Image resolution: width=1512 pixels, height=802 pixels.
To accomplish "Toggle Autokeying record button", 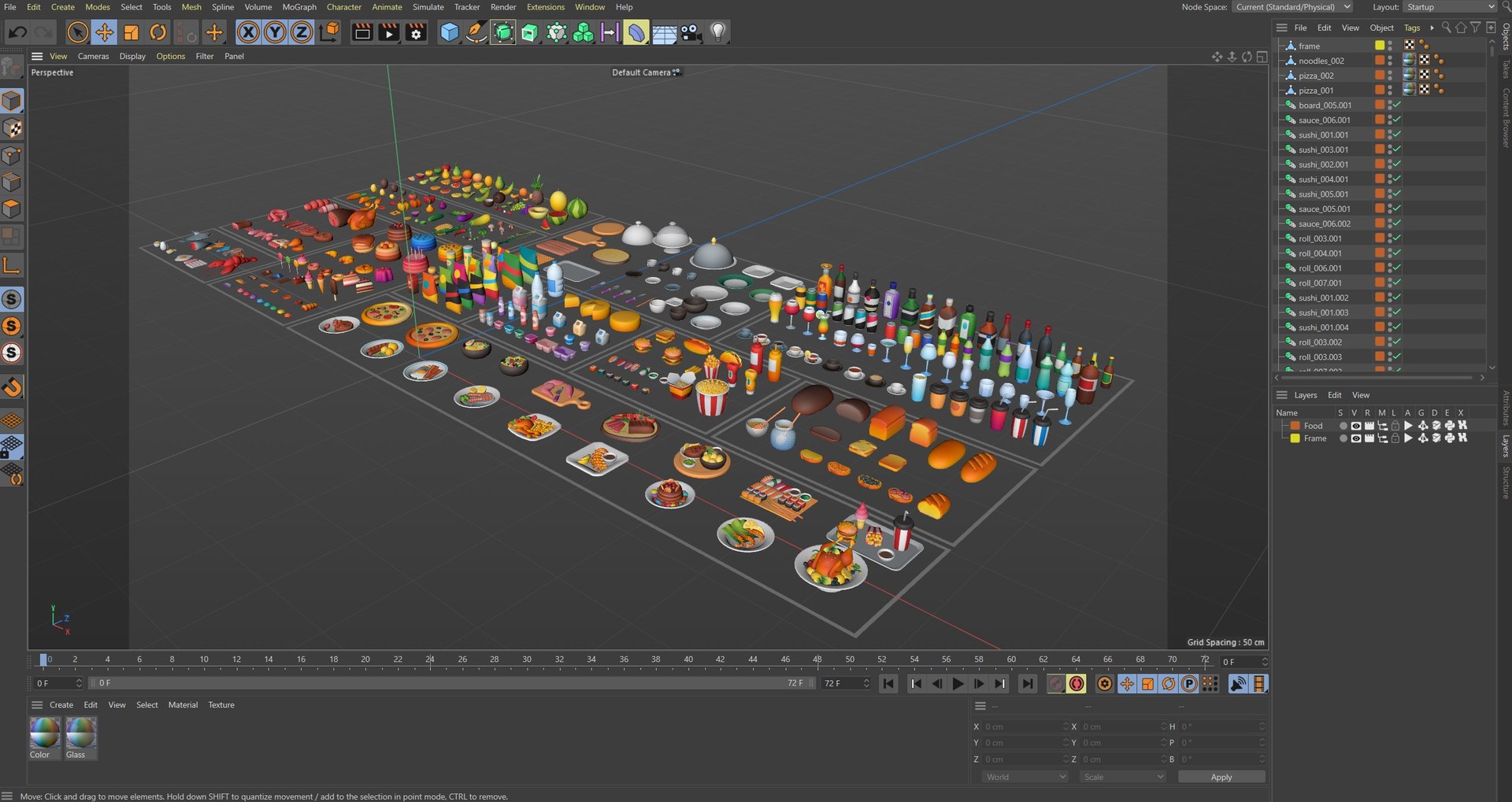I will click(x=1077, y=684).
